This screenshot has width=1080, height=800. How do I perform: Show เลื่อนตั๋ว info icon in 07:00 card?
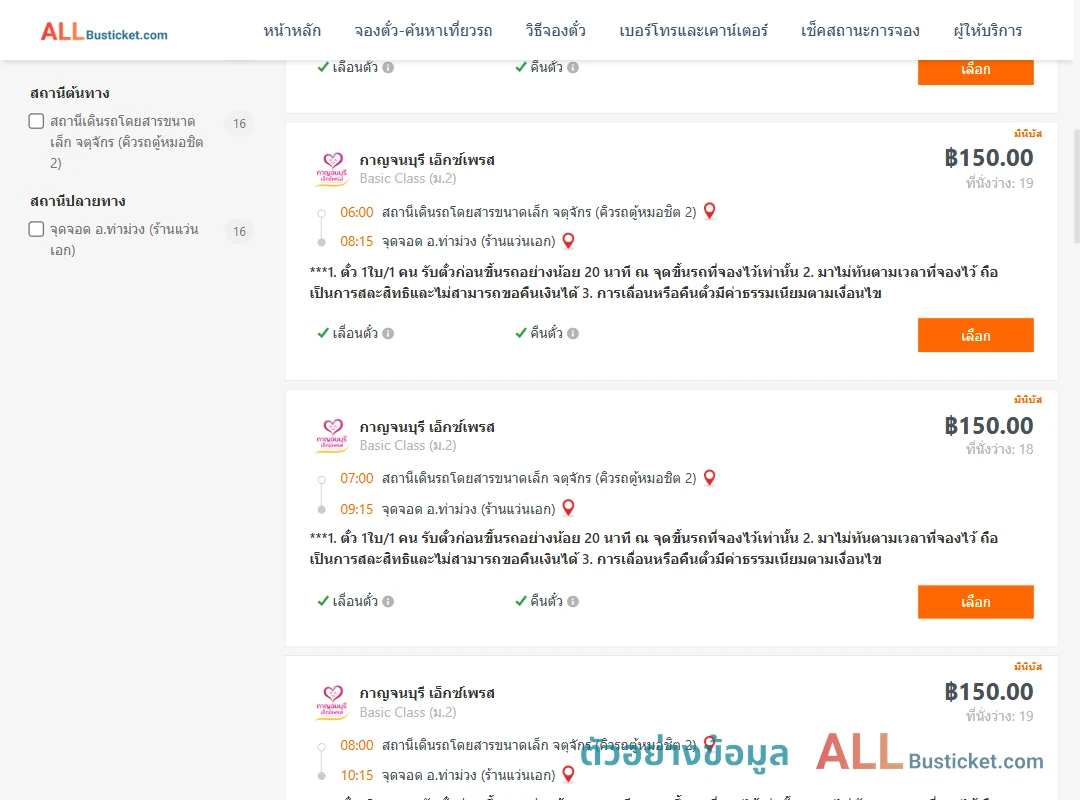pyautogui.click(x=388, y=602)
